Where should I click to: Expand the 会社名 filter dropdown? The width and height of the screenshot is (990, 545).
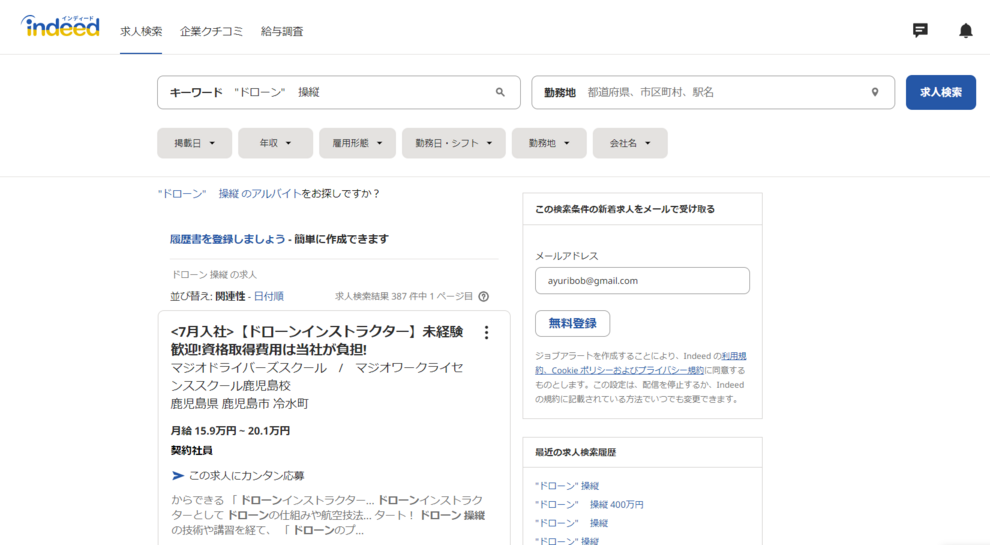click(x=629, y=143)
